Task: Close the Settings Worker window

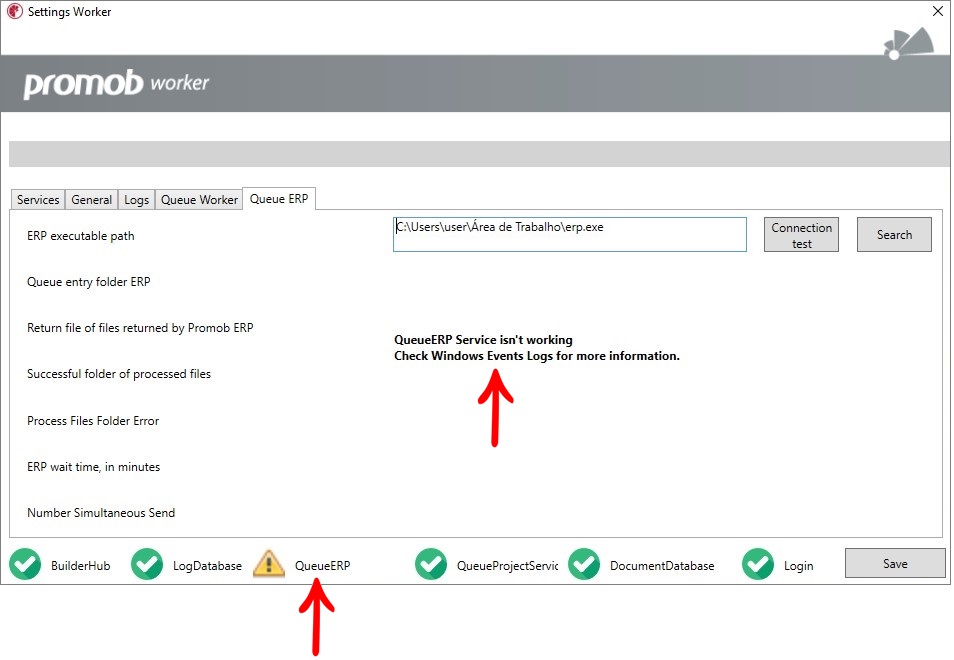Action: point(938,11)
